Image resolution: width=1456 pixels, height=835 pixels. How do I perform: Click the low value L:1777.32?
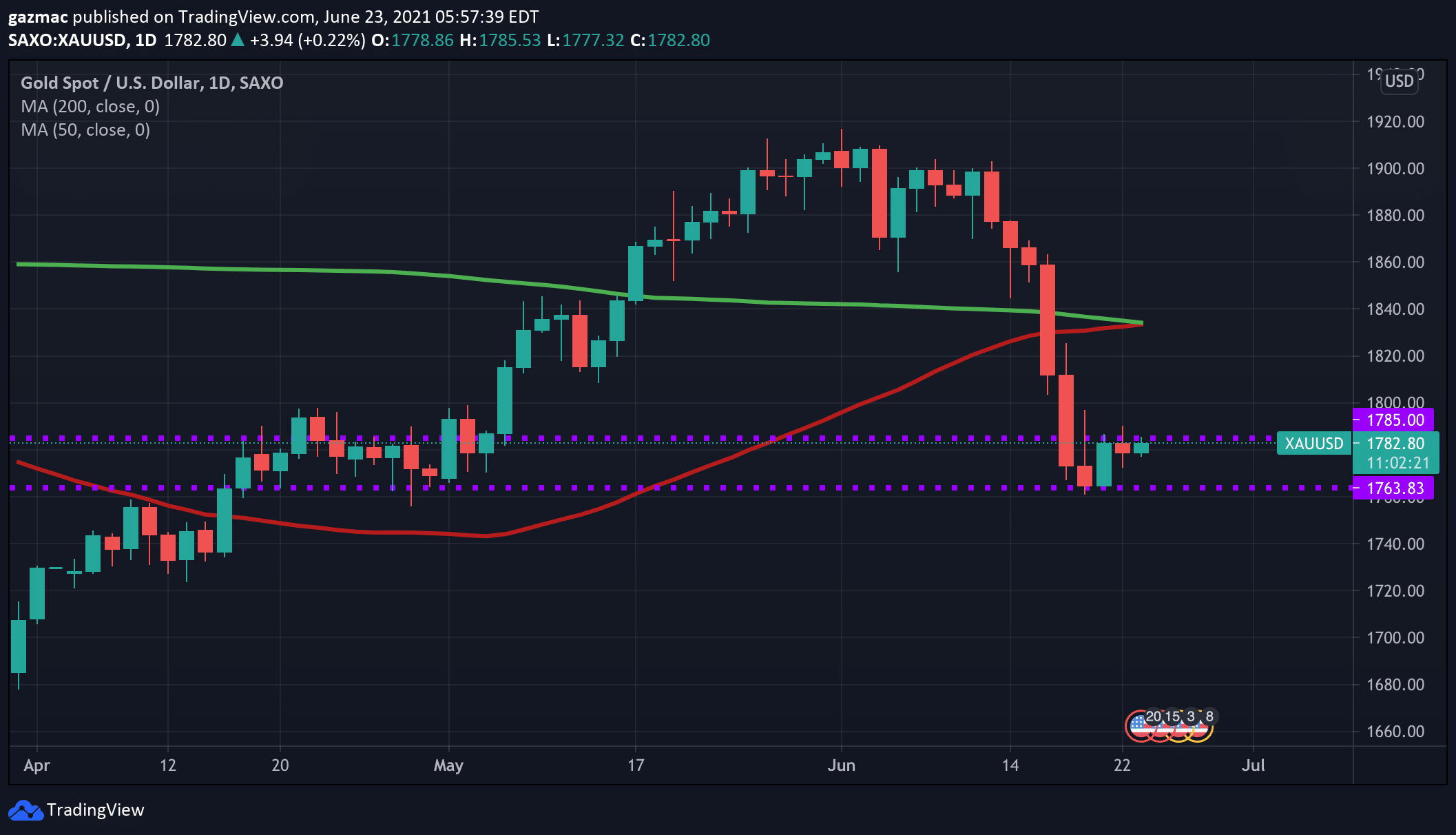tap(585, 40)
